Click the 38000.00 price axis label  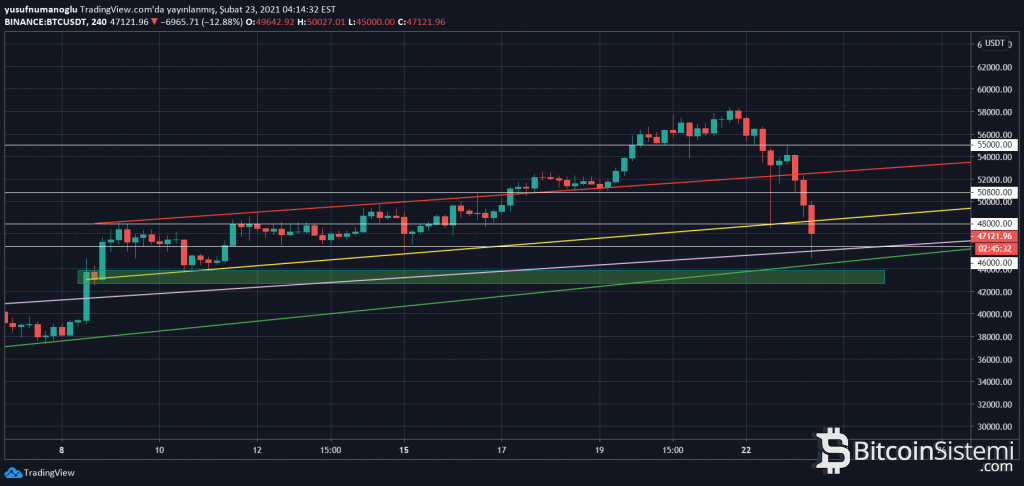[x=995, y=337]
